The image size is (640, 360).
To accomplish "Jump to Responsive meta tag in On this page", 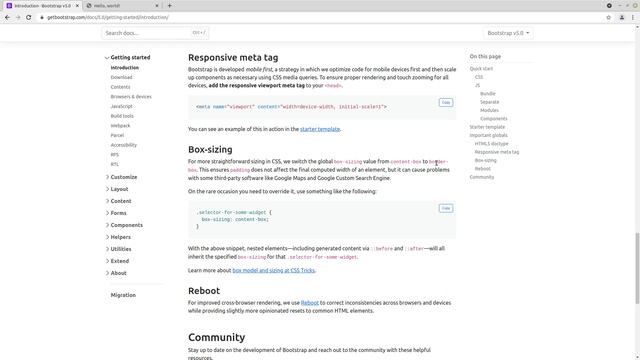I will tap(497, 152).
